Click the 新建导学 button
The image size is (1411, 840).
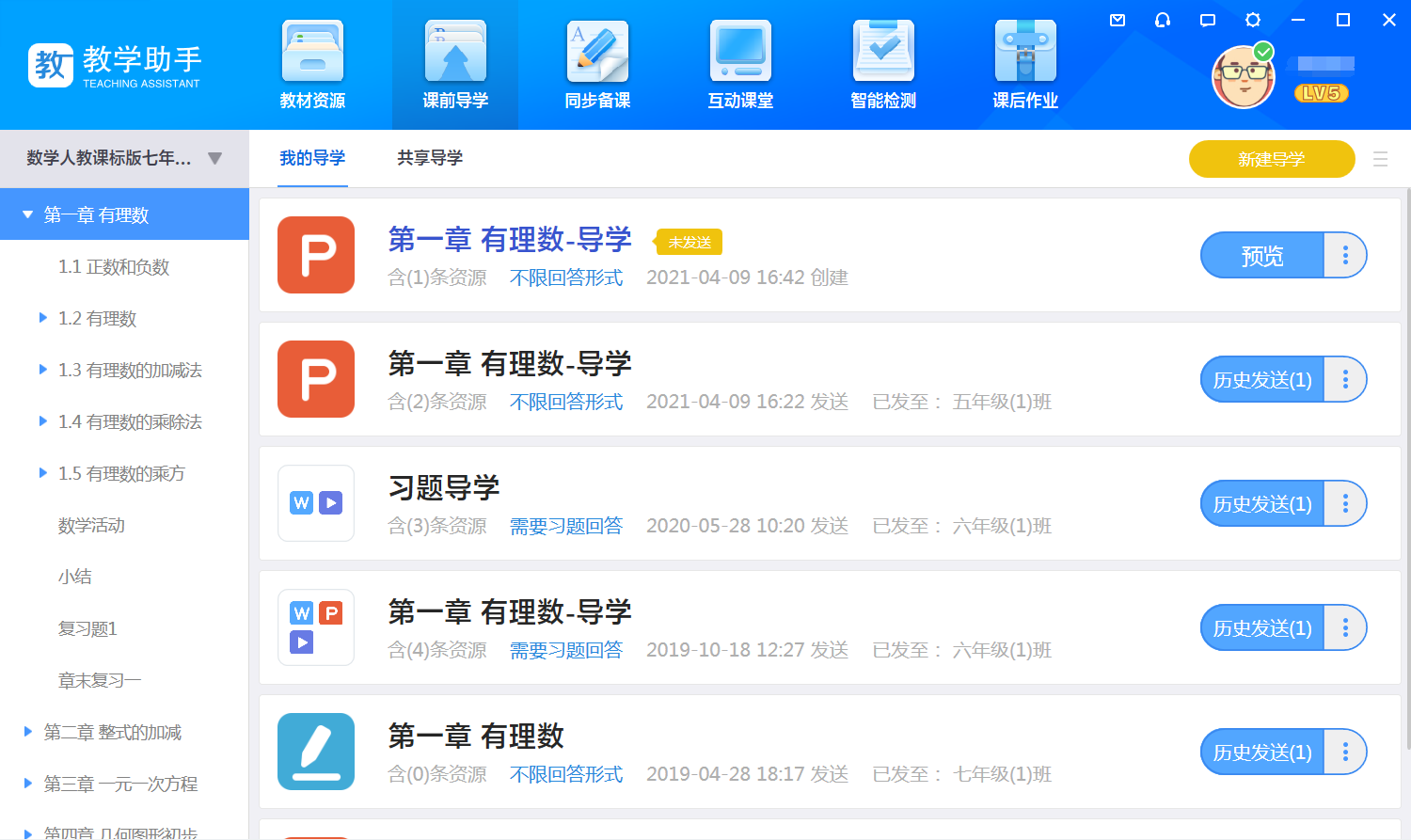pyautogui.click(x=1271, y=159)
